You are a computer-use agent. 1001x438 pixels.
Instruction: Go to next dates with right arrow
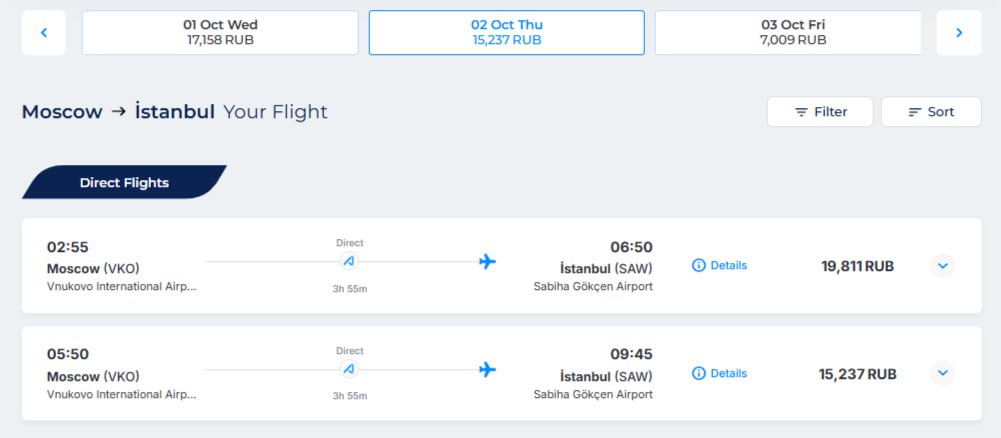[958, 33]
